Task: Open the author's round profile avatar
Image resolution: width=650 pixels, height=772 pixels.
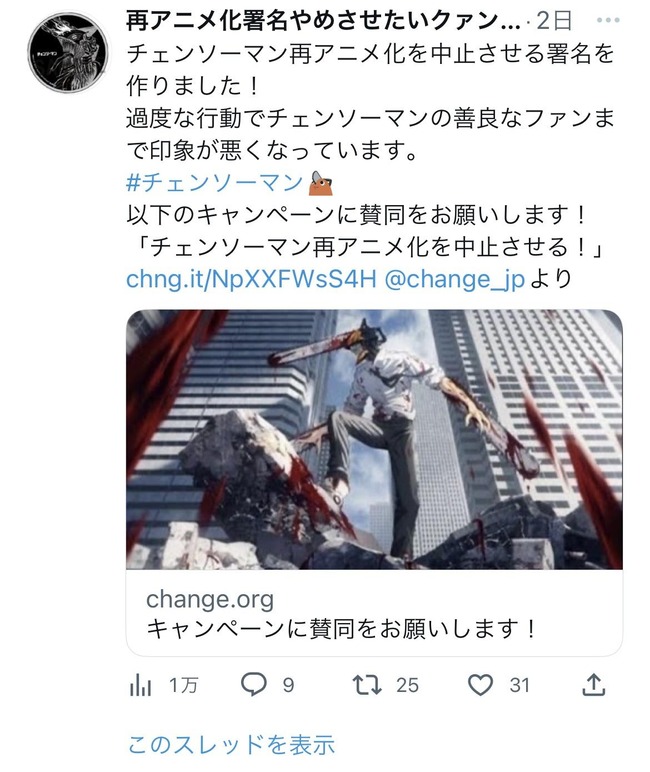Action: (x=68, y=53)
